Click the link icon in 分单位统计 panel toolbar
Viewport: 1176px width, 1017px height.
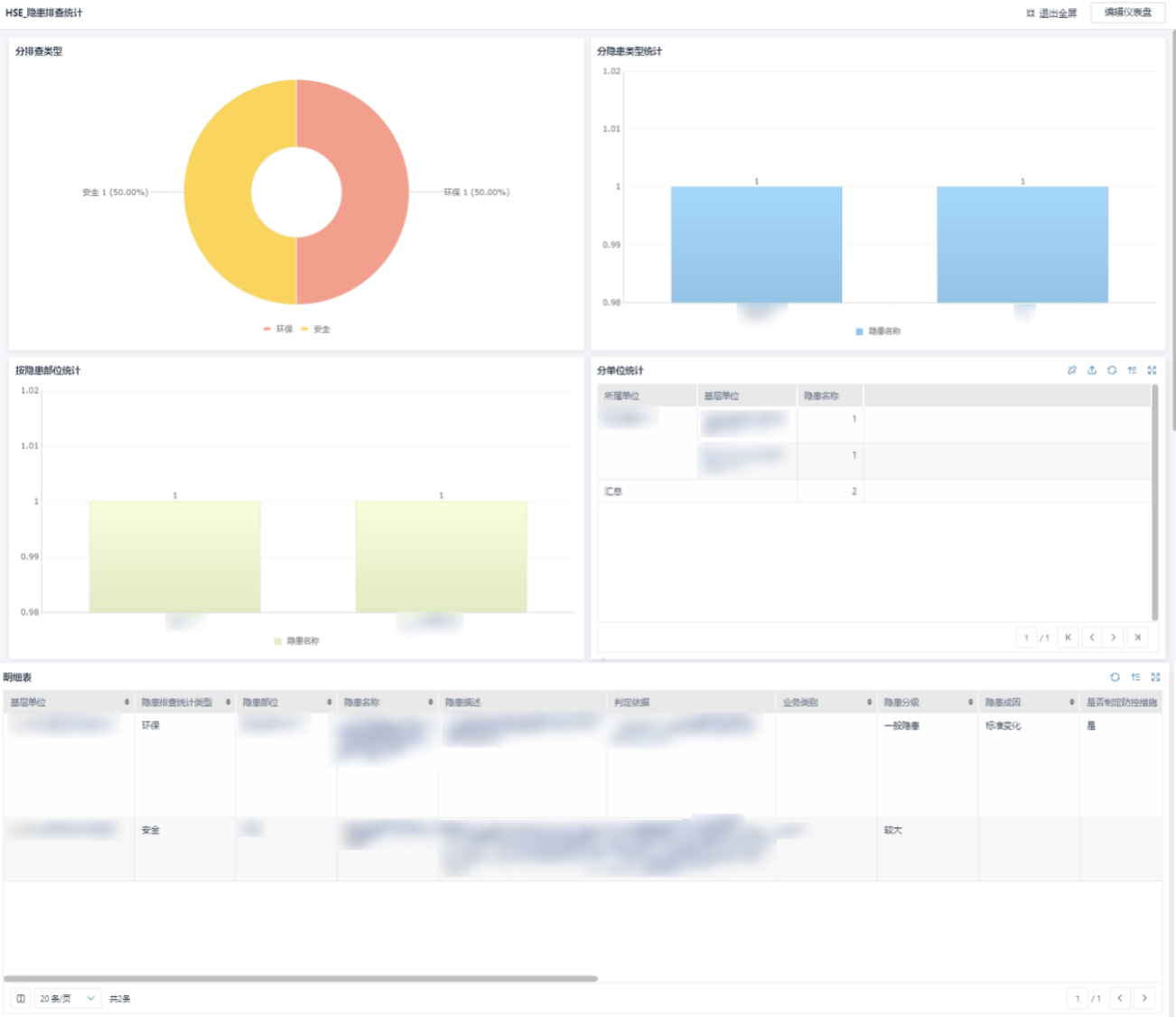tap(1072, 370)
